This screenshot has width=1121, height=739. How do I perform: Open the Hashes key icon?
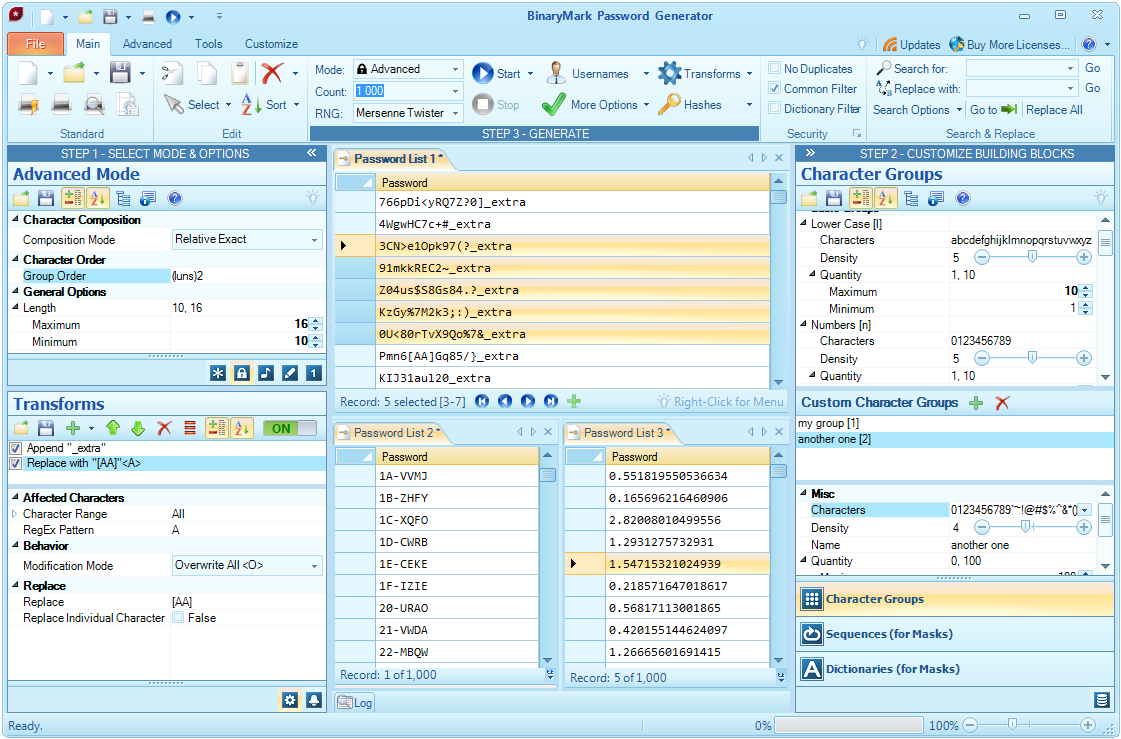[669, 104]
